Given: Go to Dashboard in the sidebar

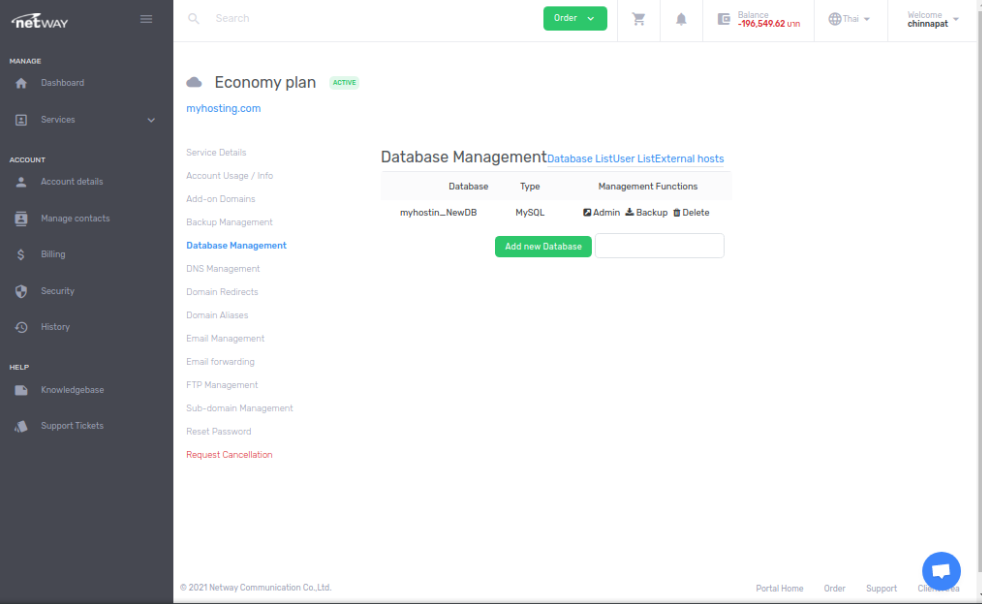Looking at the screenshot, I should [62, 83].
